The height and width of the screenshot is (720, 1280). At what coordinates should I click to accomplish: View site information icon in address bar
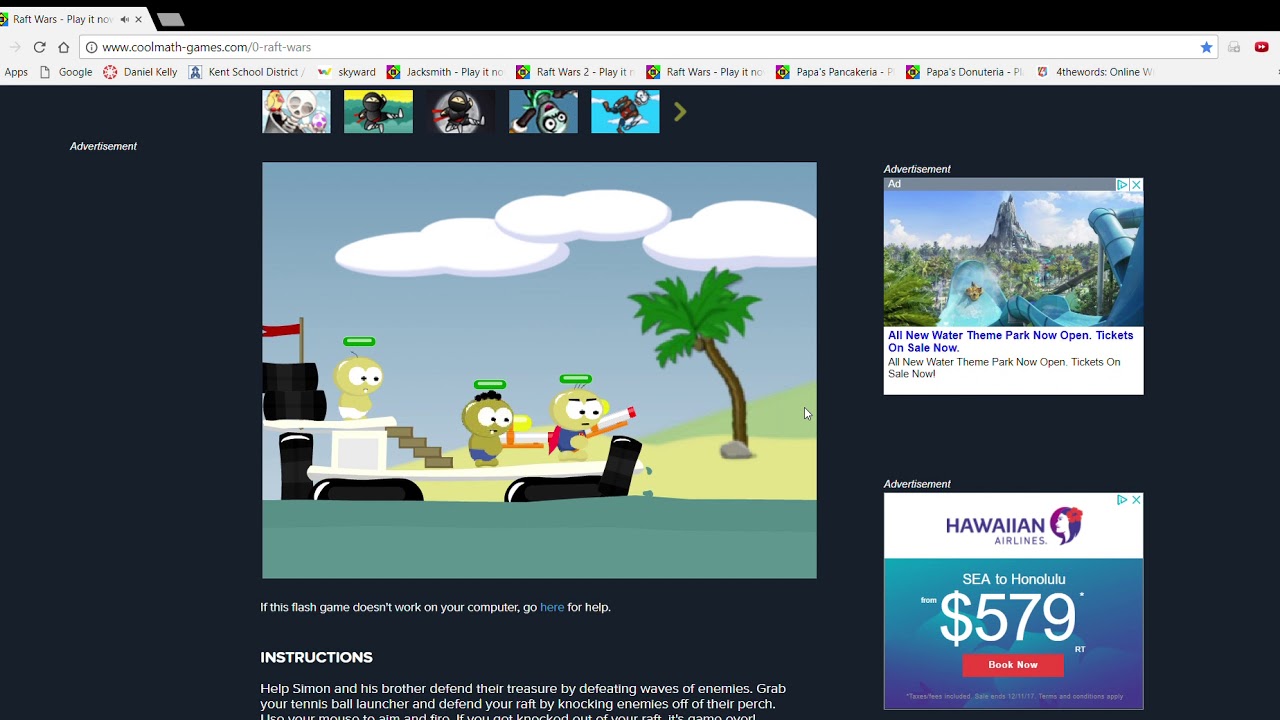pos(91,47)
